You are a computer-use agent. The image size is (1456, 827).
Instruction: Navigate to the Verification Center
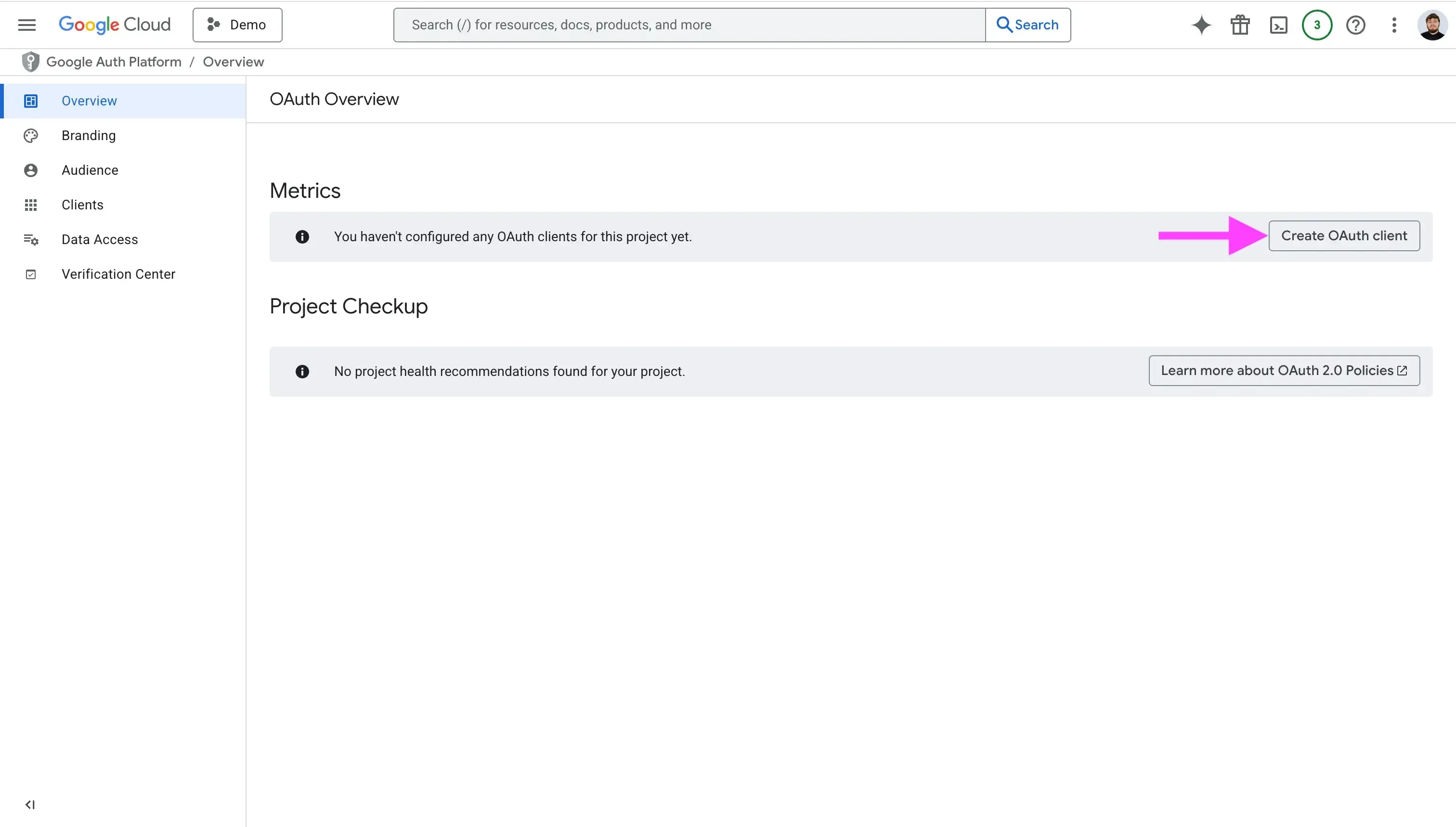118,274
